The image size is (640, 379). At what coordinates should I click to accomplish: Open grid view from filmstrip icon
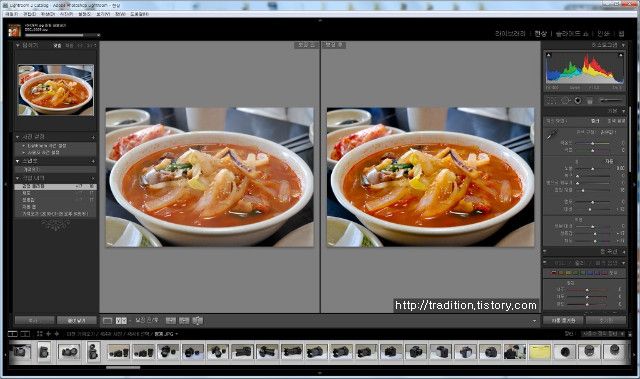(x=40, y=334)
